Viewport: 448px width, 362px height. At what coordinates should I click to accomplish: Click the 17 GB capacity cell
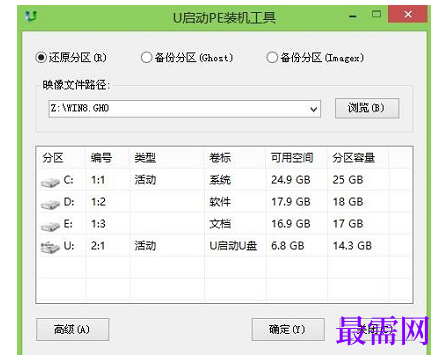[x=348, y=224]
